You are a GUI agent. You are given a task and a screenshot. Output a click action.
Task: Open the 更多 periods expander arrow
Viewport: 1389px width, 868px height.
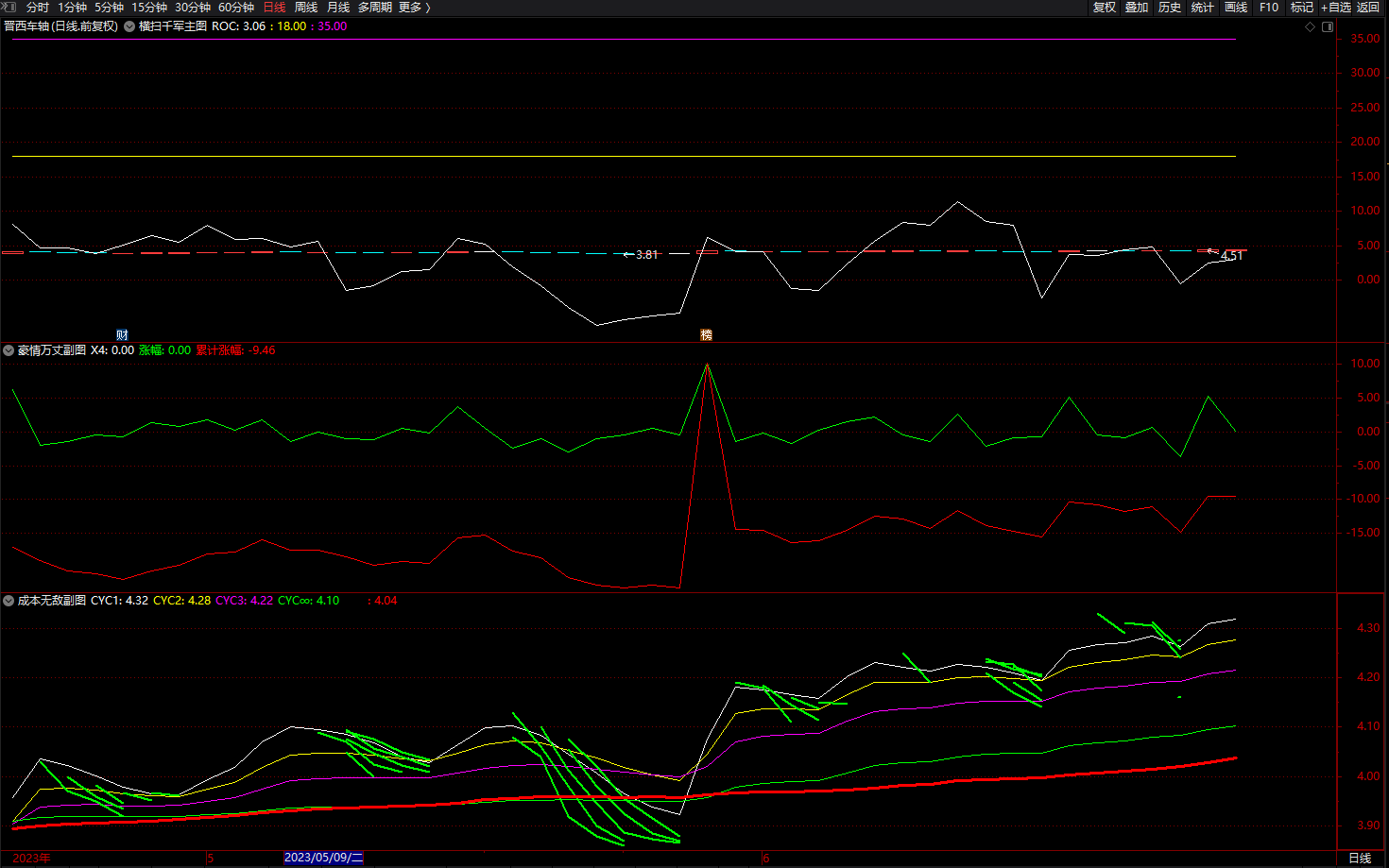(x=428, y=8)
